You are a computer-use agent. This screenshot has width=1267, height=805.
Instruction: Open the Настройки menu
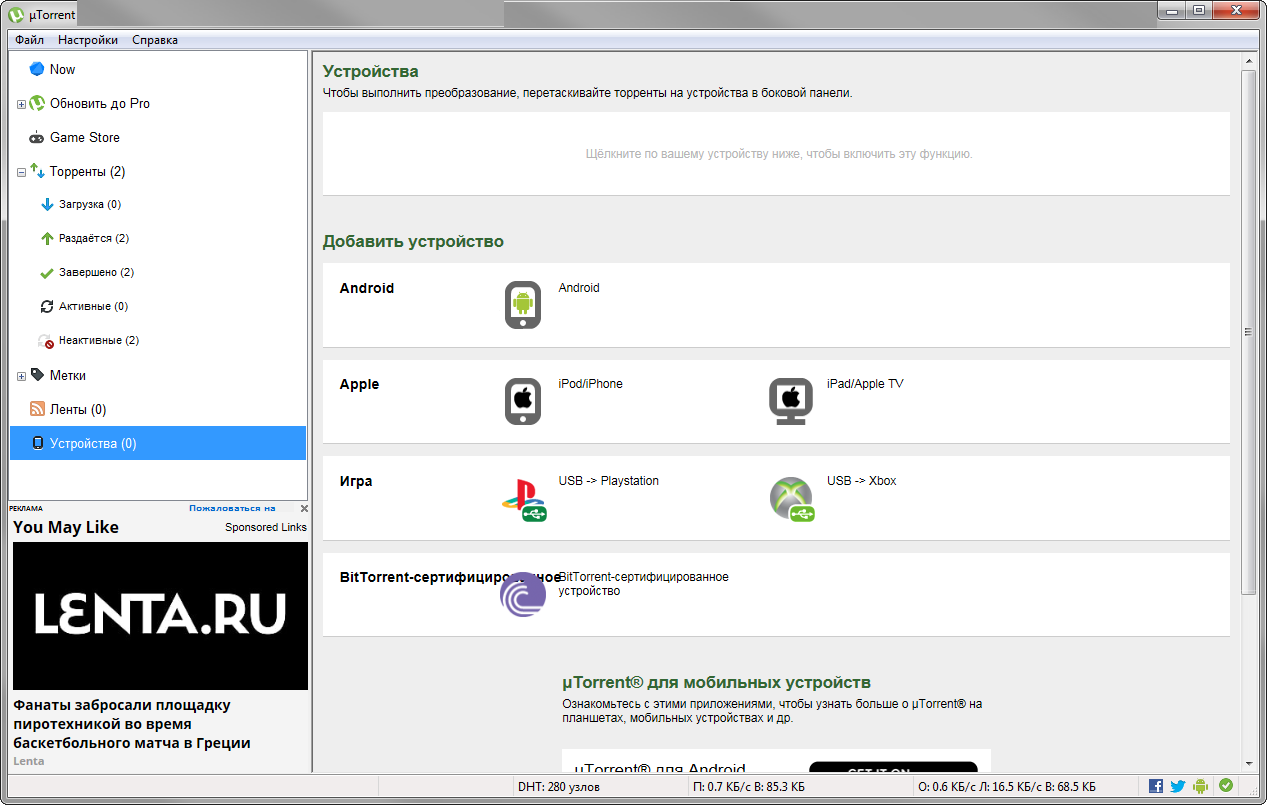point(88,40)
